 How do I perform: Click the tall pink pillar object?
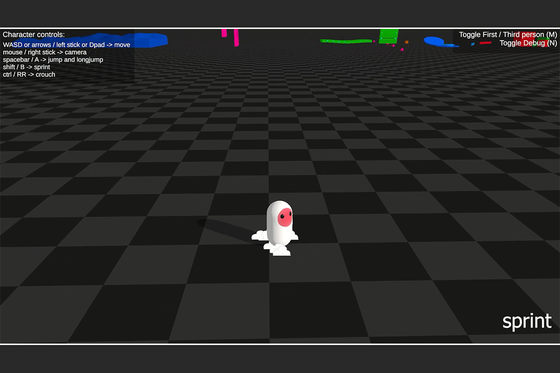(236, 38)
